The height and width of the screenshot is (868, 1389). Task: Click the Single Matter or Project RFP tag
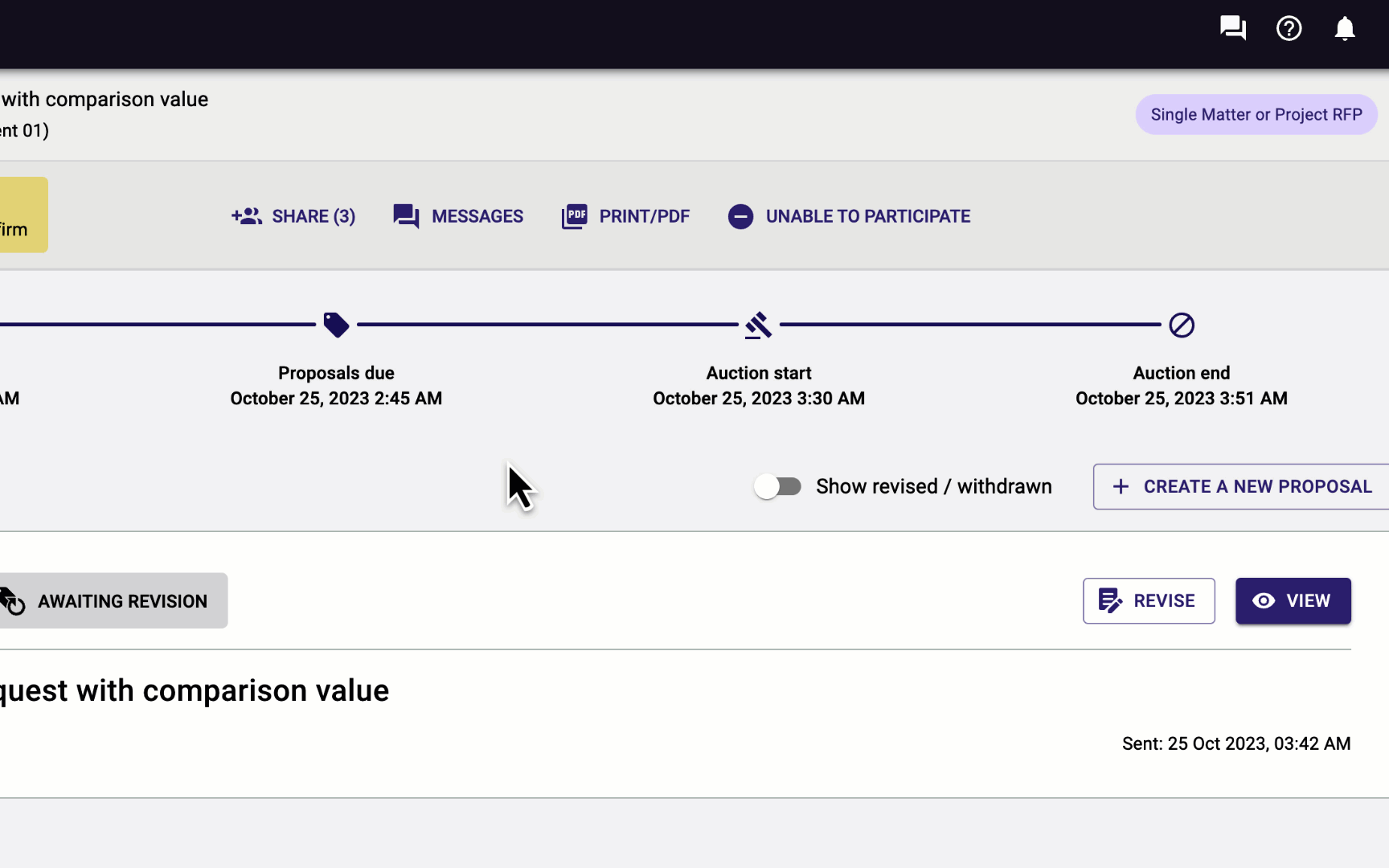1256,115
